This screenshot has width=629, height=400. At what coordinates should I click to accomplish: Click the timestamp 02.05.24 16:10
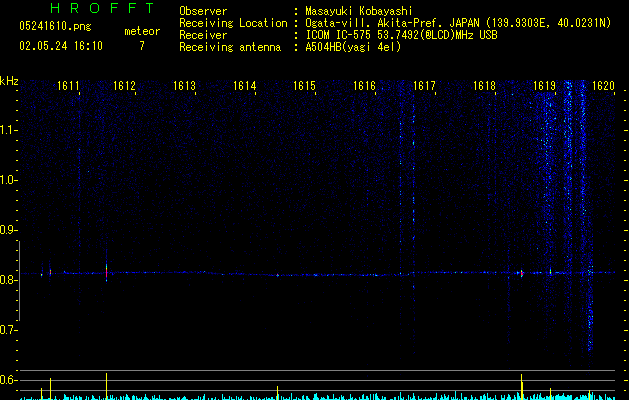tap(61, 46)
